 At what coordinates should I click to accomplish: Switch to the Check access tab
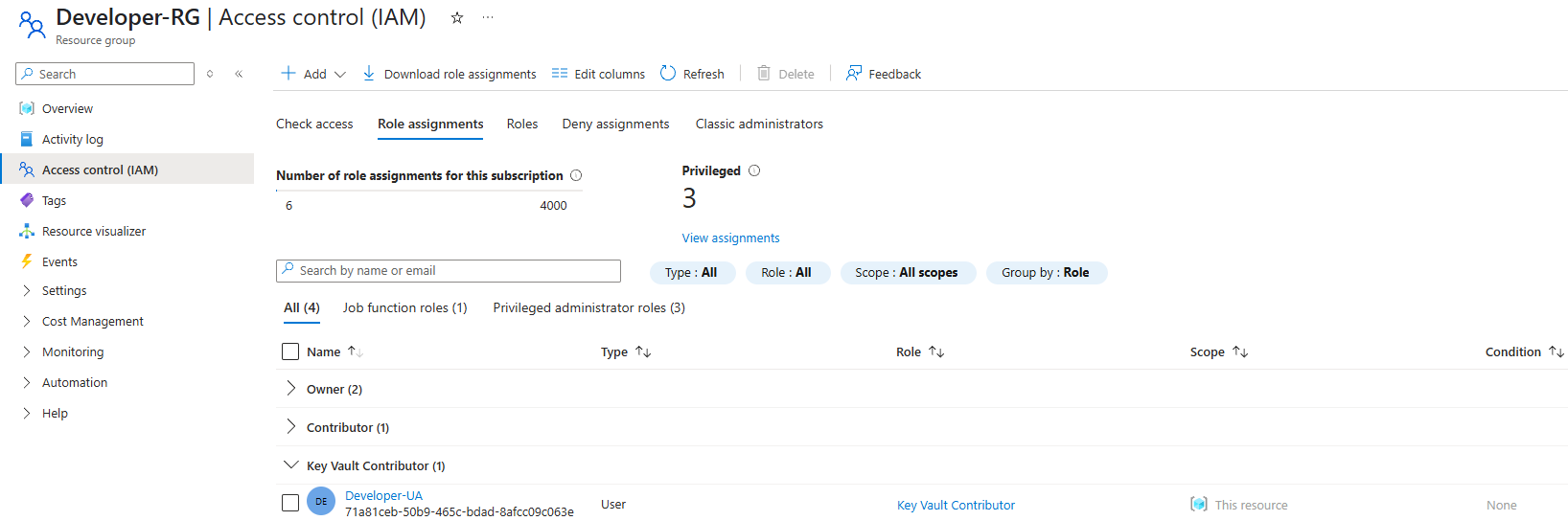pyautogui.click(x=314, y=124)
